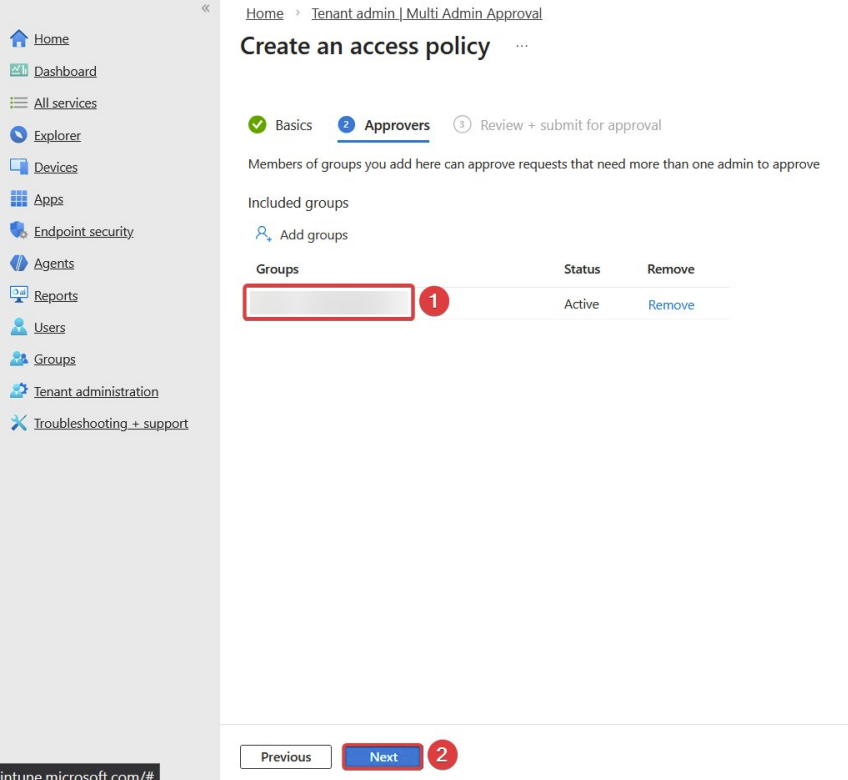Open the Explorer section

tap(57, 135)
